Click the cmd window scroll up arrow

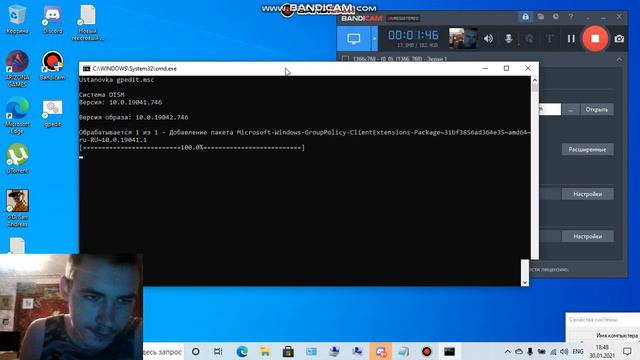[535, 80]
